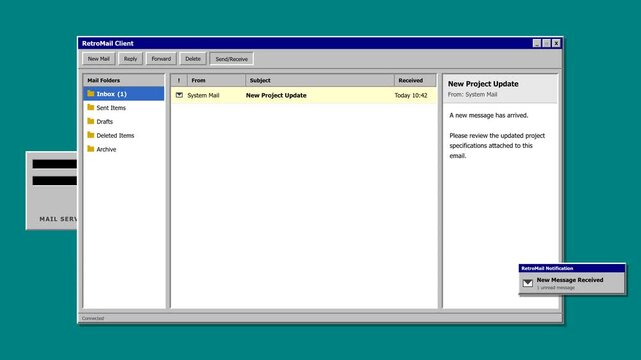
Task: Open the Deleted Items folder
Action: pos(123,135)
